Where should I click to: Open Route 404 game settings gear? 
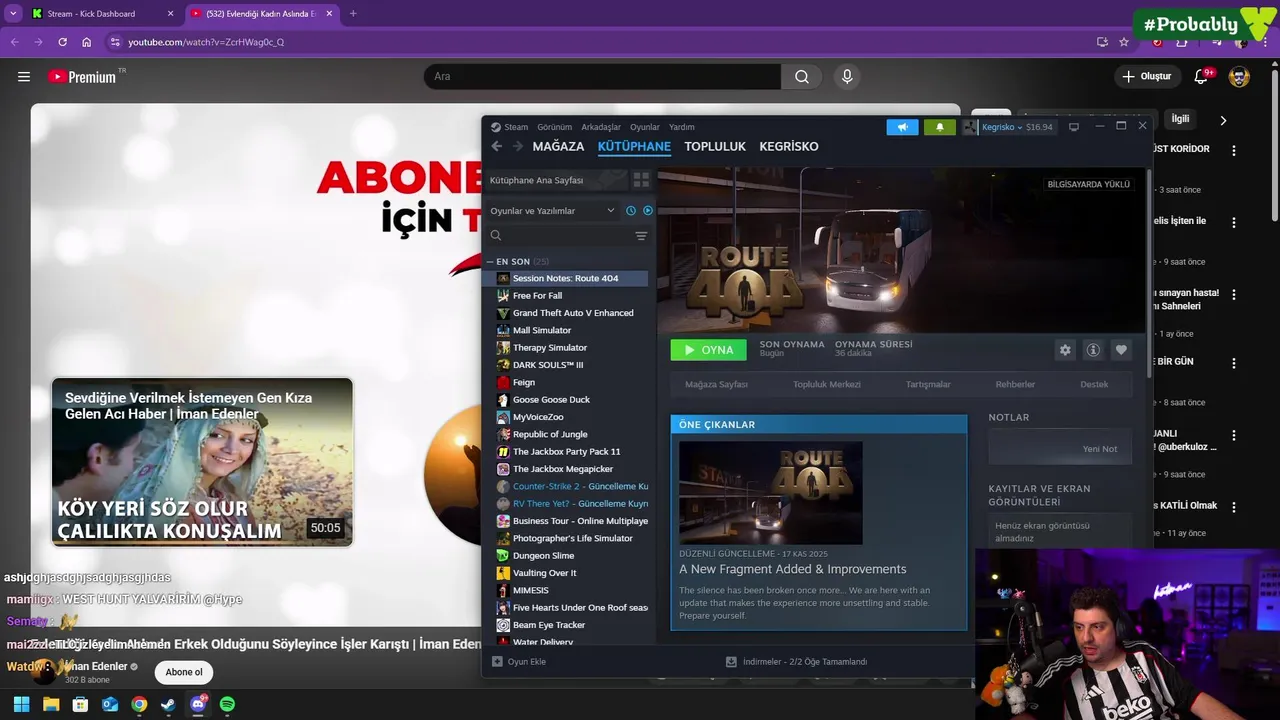[x=1065, y=350]
